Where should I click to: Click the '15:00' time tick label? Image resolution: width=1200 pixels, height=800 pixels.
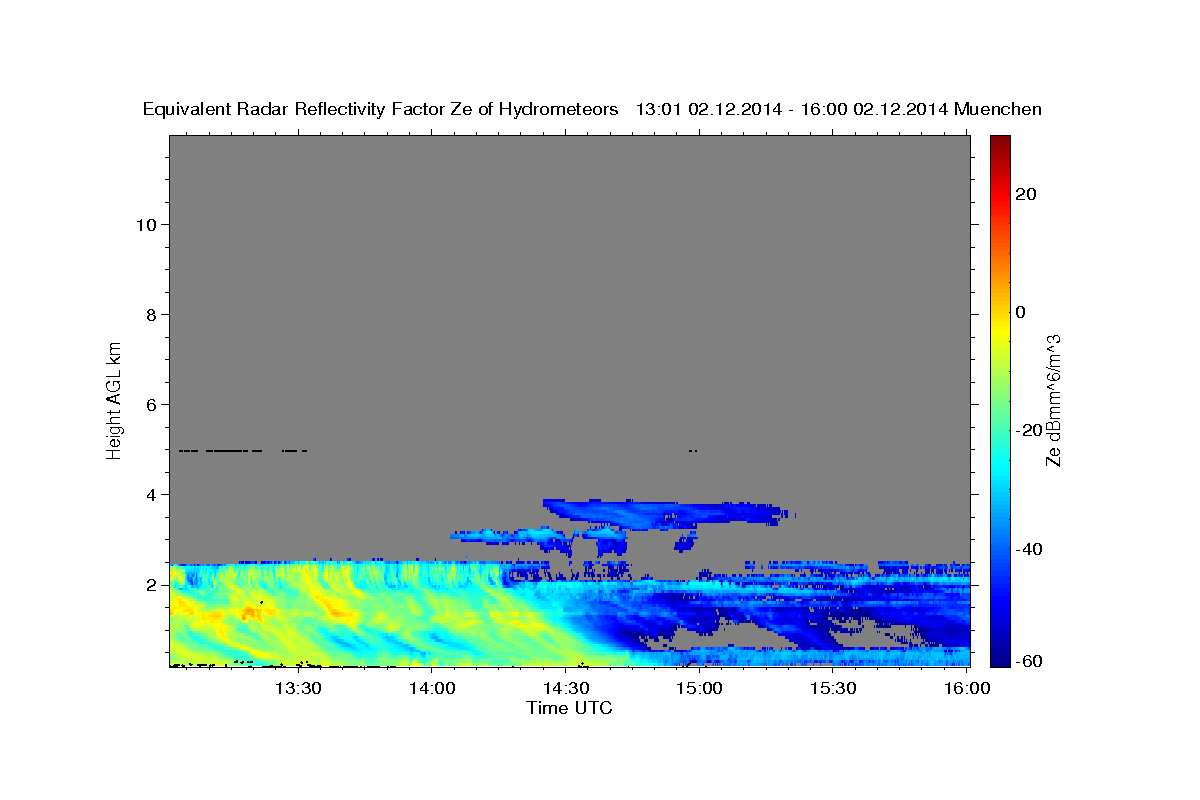coord(699,689)
